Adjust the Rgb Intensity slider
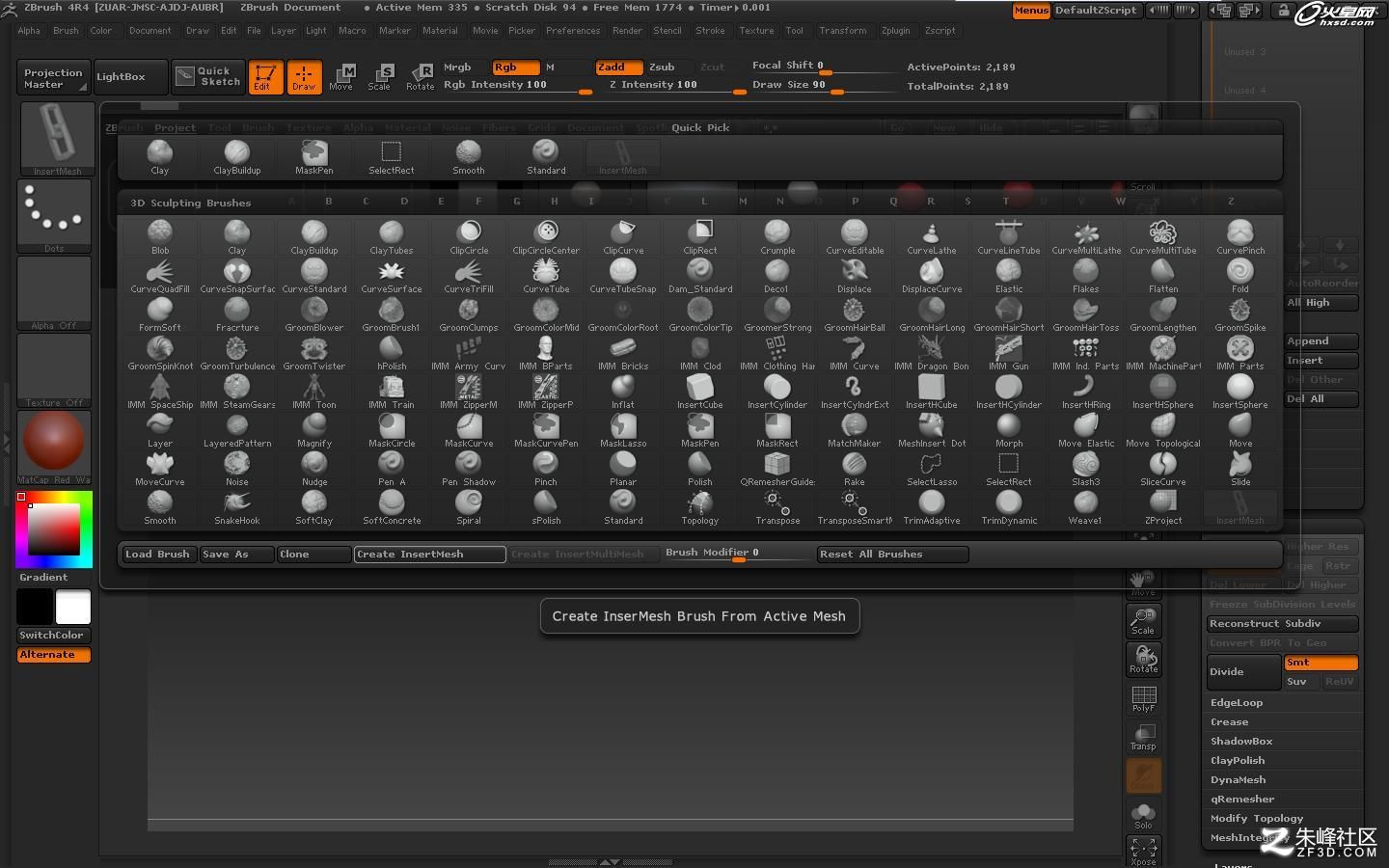1389x868 pixels. (517, 86)
